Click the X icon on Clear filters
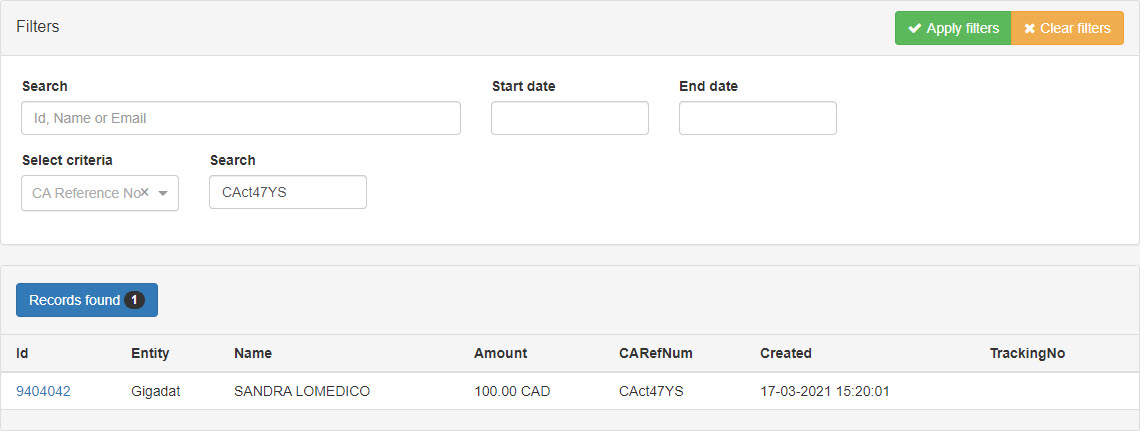The height and width of the screenshot is (431, 1140). [x=1029, y=28]
